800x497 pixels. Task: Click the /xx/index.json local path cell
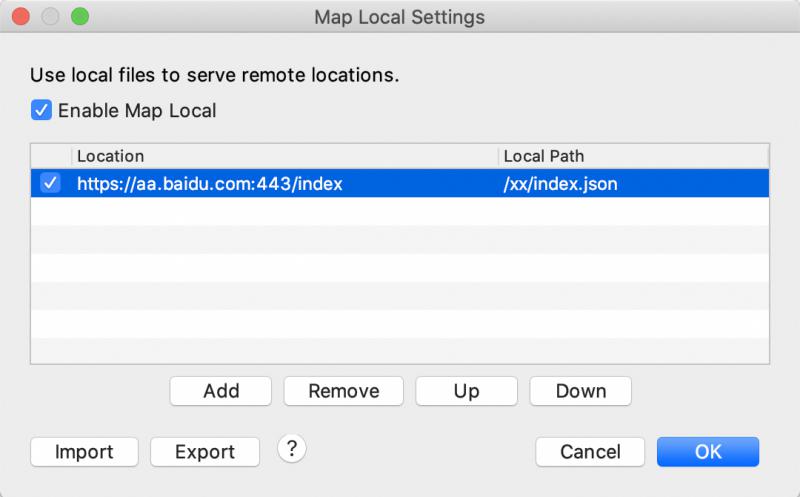coord(561,184)
